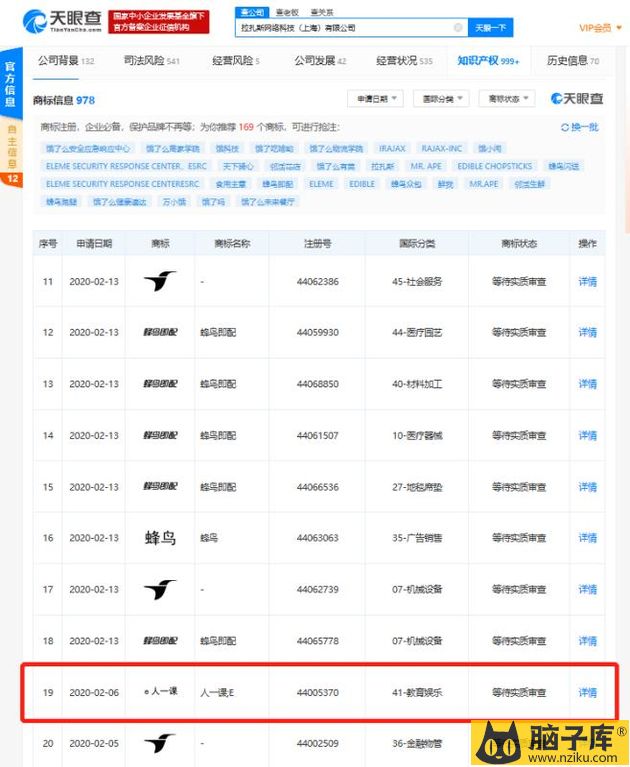Screen dimensions: 630x767
Task: Click the hummingbird trademark image in row 11
Action: click(x=160, y=281)
